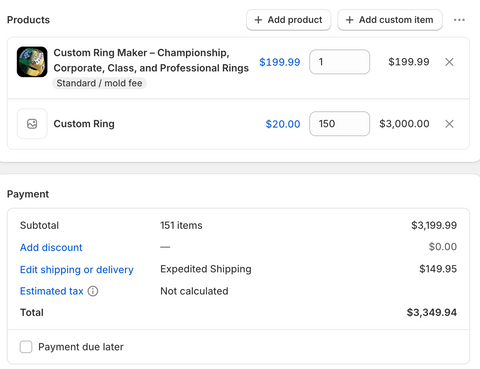Viewport: 480px width, 369px height.
Task: Remove Custom Ring Maker line item
Action: [x=449, y=62]
